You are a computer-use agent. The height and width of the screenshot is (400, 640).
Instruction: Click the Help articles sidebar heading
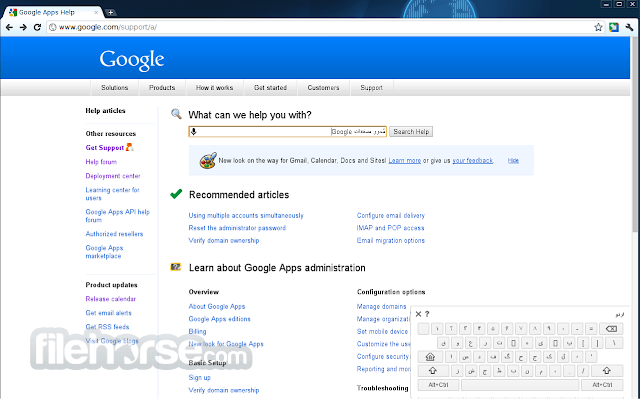(105, 111)
